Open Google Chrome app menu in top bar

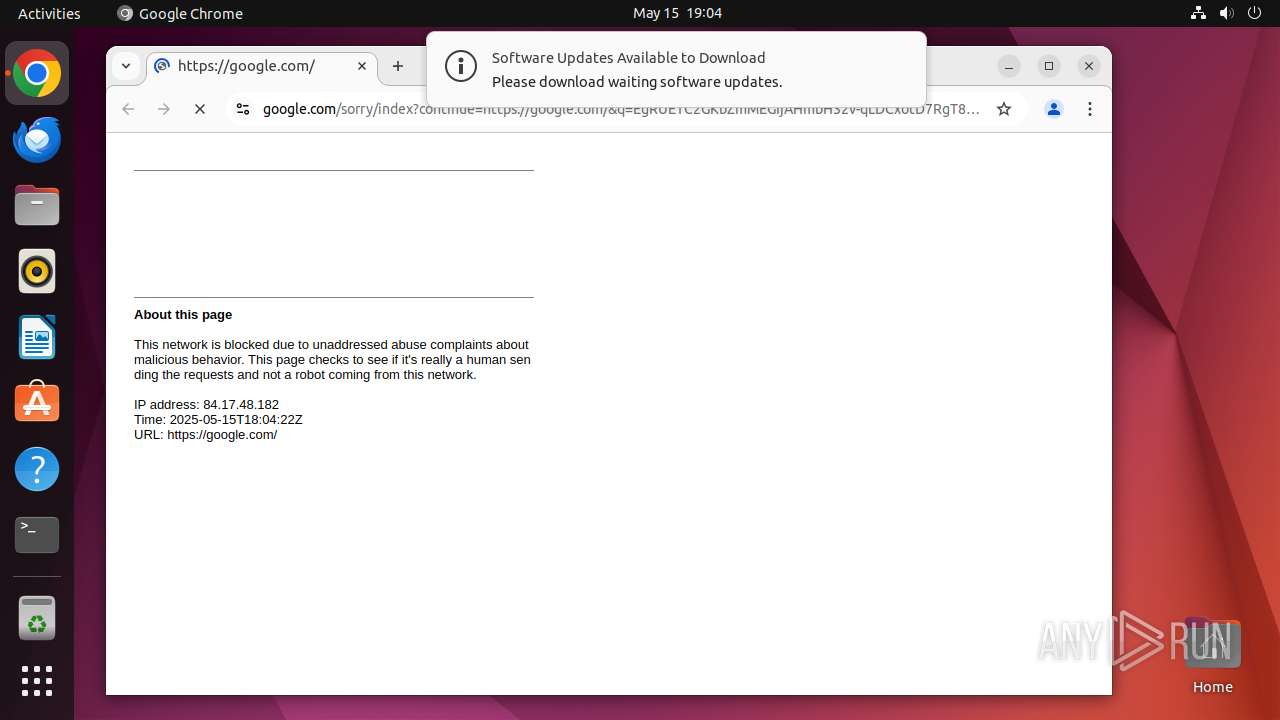(x=180, y=13)
